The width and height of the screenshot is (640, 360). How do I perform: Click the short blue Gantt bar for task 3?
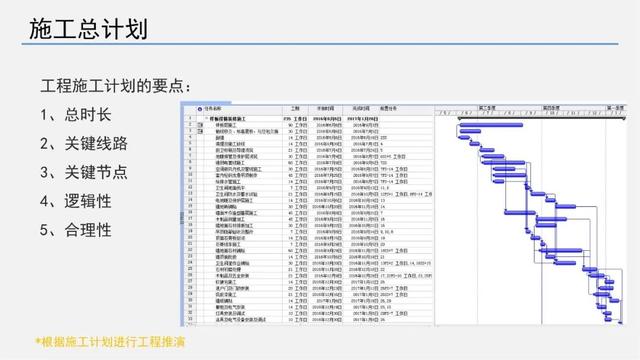(470, 131)
